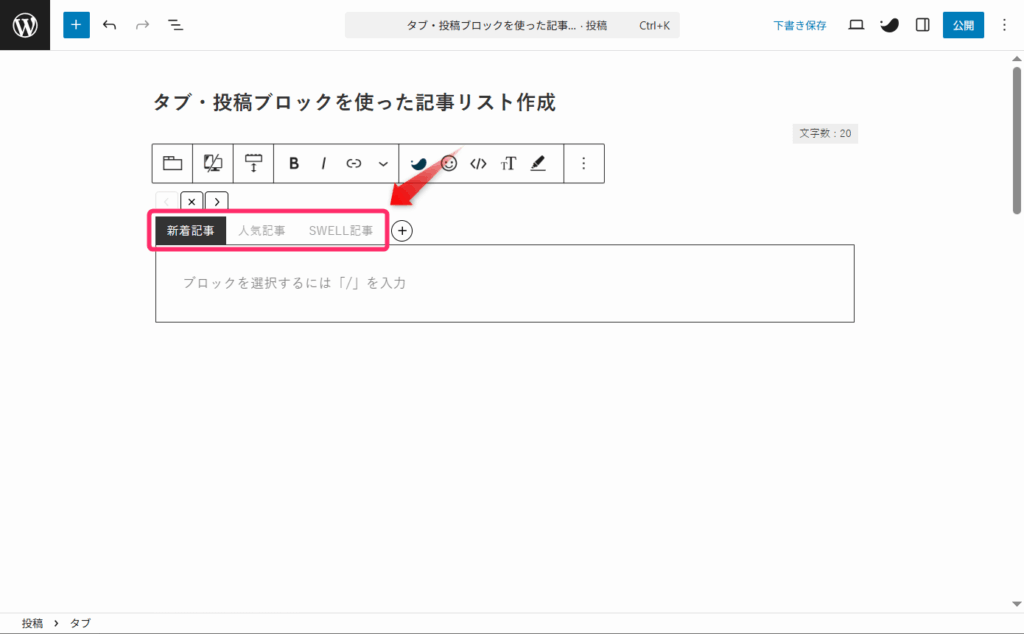This screenshot has height=634, width=1024.
Task: Select the tab block type icon in toolbar
Action: tap(172, 163)
